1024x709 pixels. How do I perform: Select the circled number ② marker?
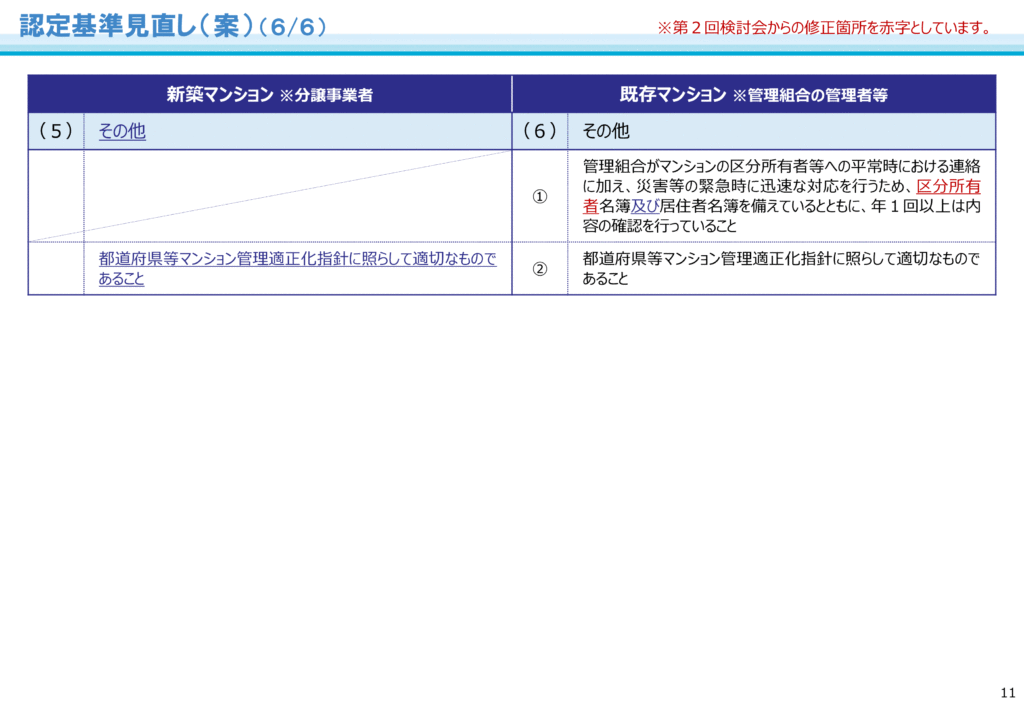[539, 269]
